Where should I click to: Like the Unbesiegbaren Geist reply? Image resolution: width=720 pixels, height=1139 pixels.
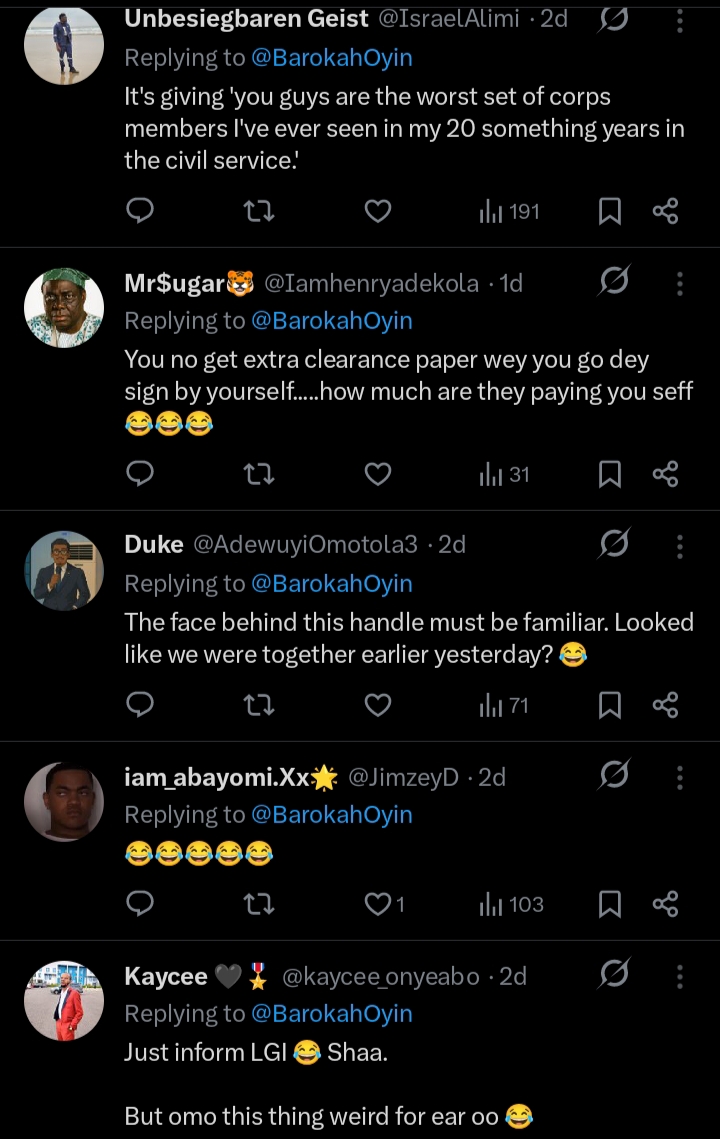377,211
